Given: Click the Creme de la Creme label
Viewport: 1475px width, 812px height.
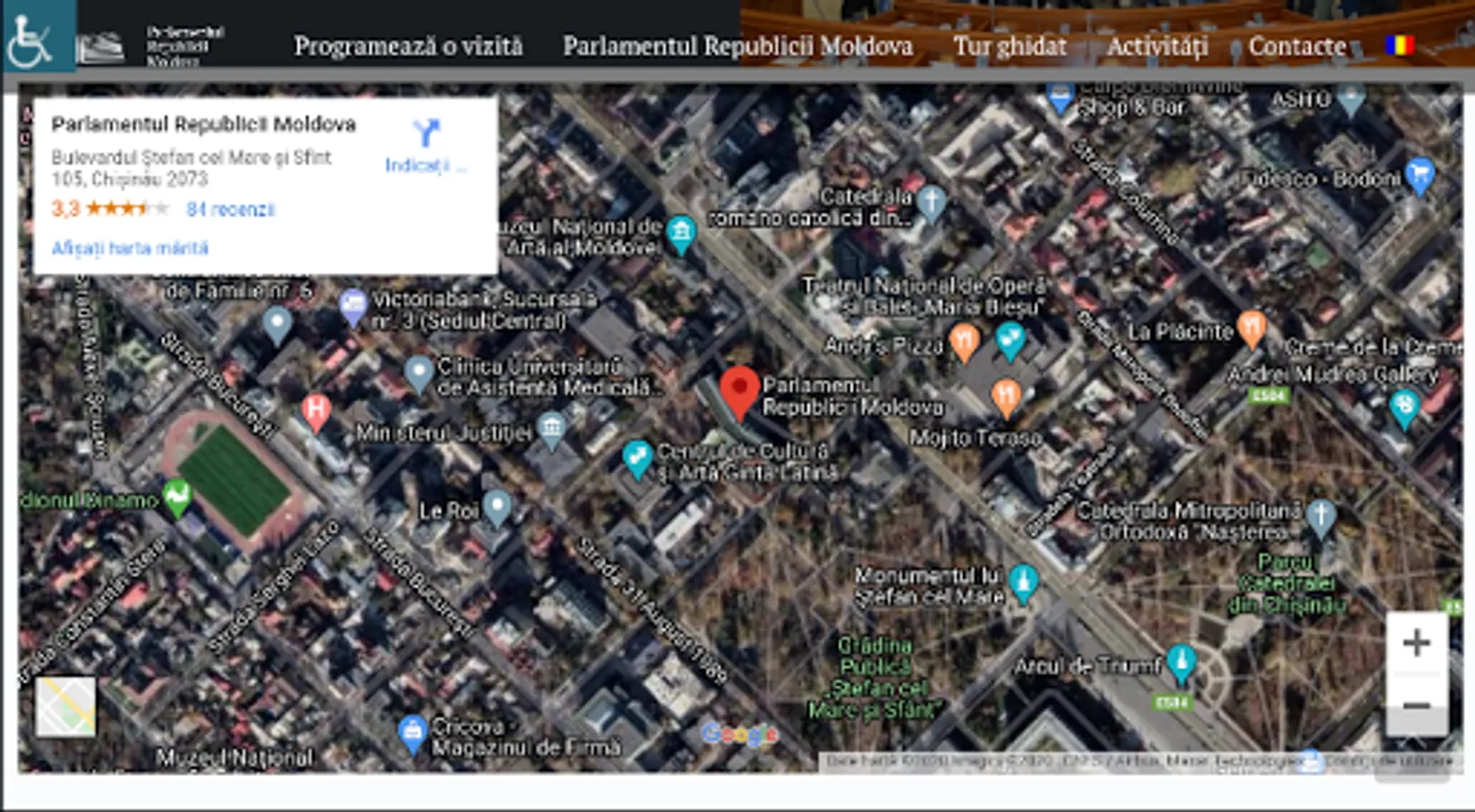Looking at the screenshot, I should pyautogui.click(x=1372, y=347).
